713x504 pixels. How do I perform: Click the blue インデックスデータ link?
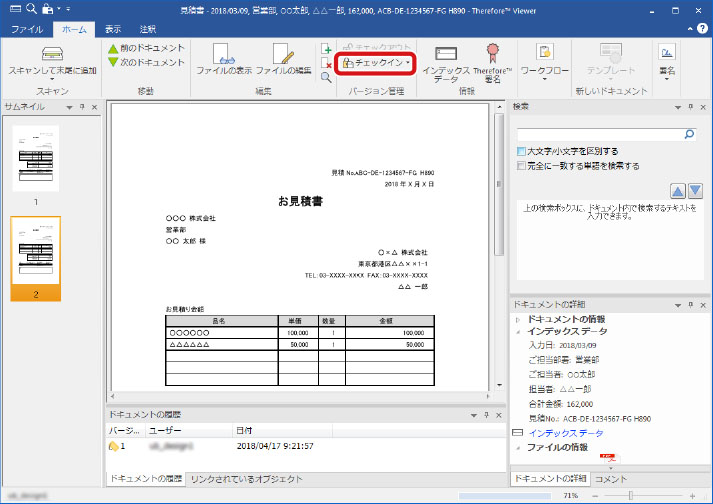565,433
